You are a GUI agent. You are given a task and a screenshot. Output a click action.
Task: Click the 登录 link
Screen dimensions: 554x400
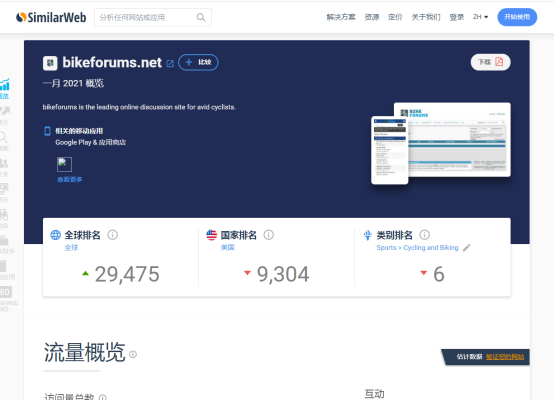(456, 17)
